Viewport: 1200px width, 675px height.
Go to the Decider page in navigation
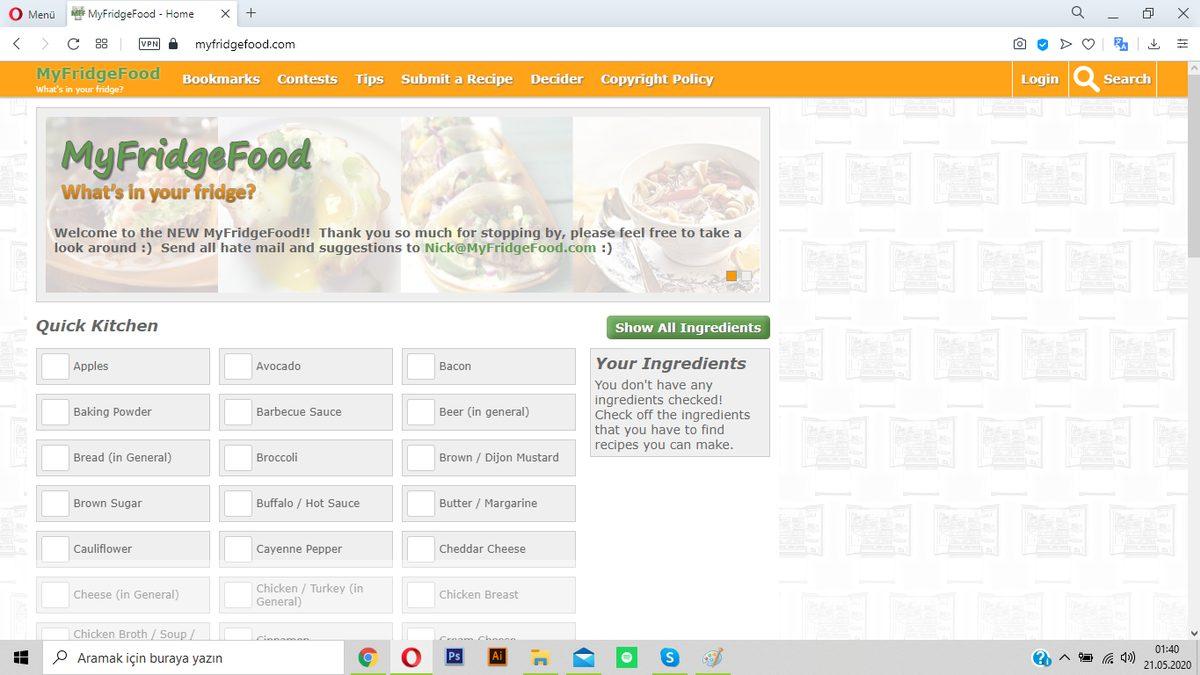556,79
